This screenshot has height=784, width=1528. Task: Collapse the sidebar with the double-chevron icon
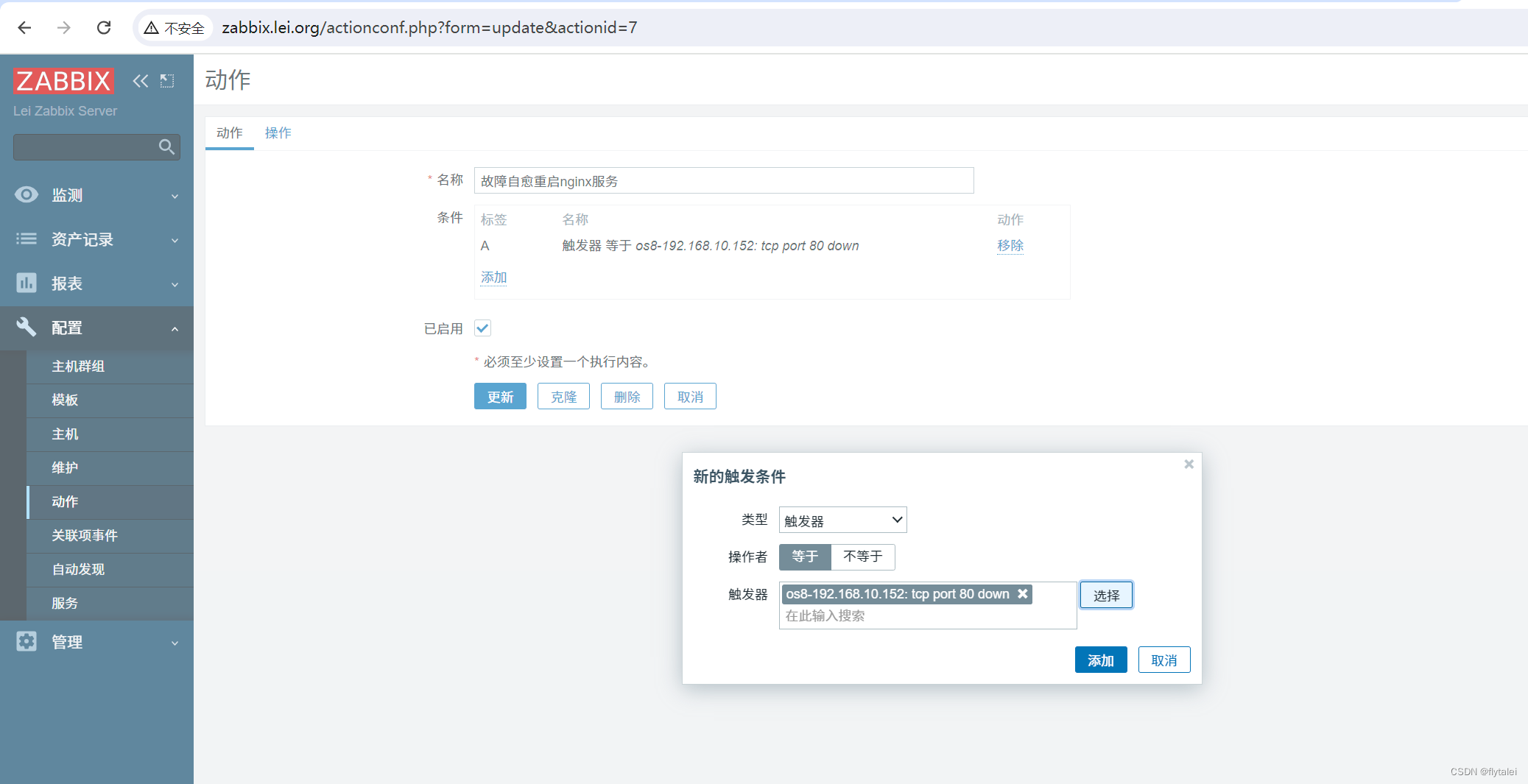(140, 81)
